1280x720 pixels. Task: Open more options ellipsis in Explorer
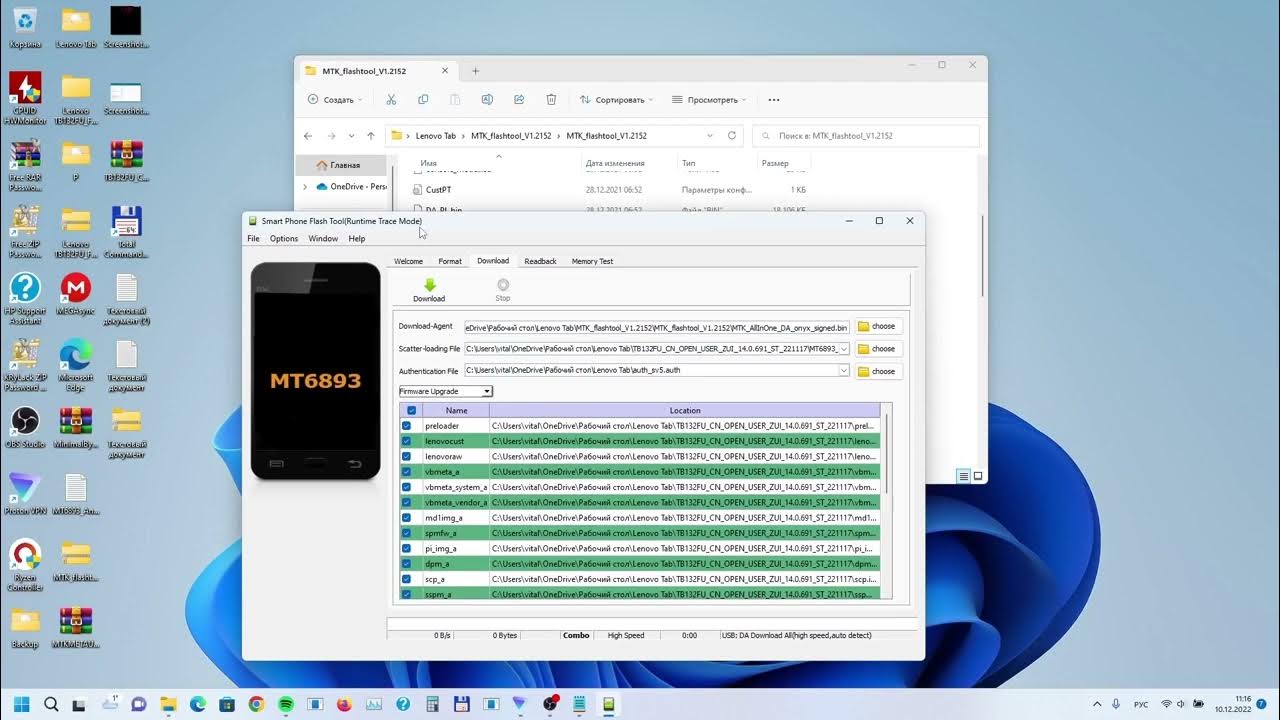point(773,100)
